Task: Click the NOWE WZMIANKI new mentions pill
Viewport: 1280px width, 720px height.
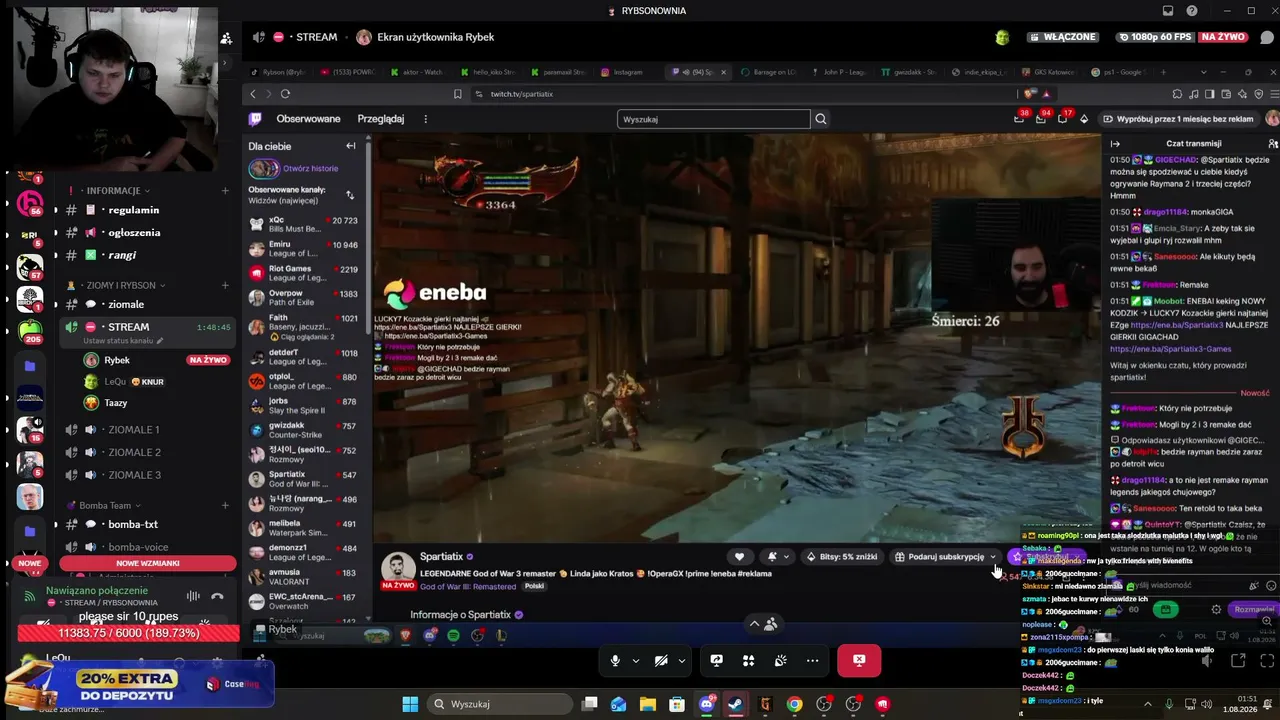Action: coord(148,563)
